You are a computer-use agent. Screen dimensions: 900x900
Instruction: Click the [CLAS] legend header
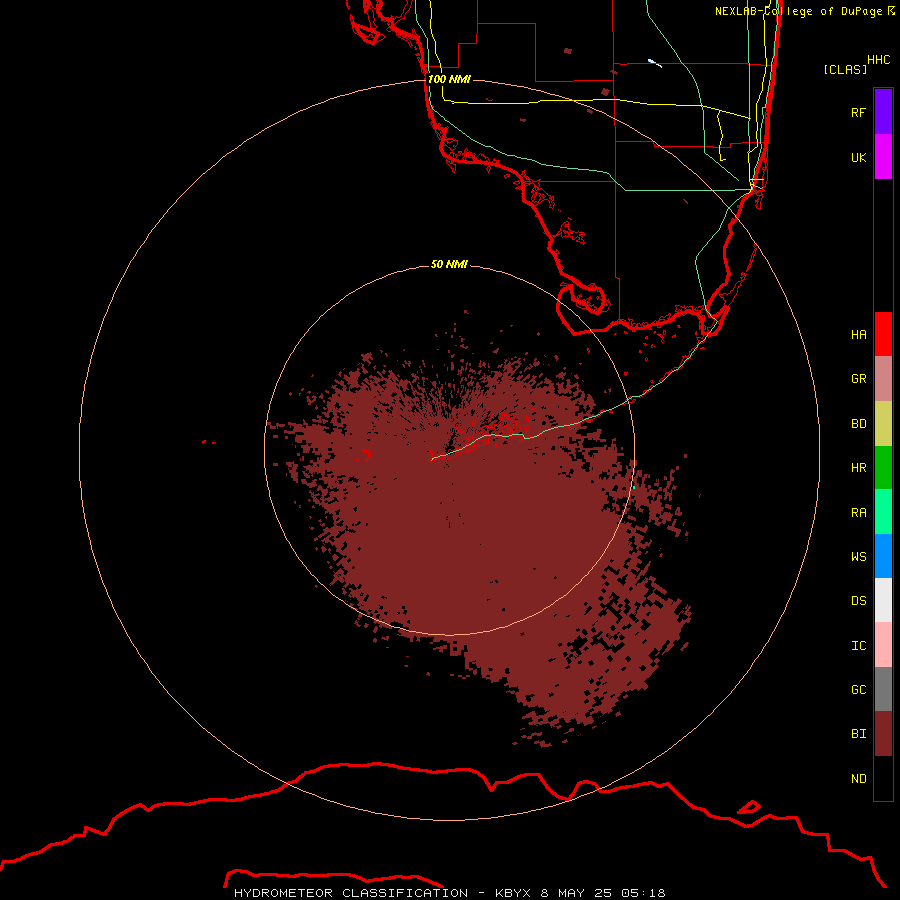point(845,69)
